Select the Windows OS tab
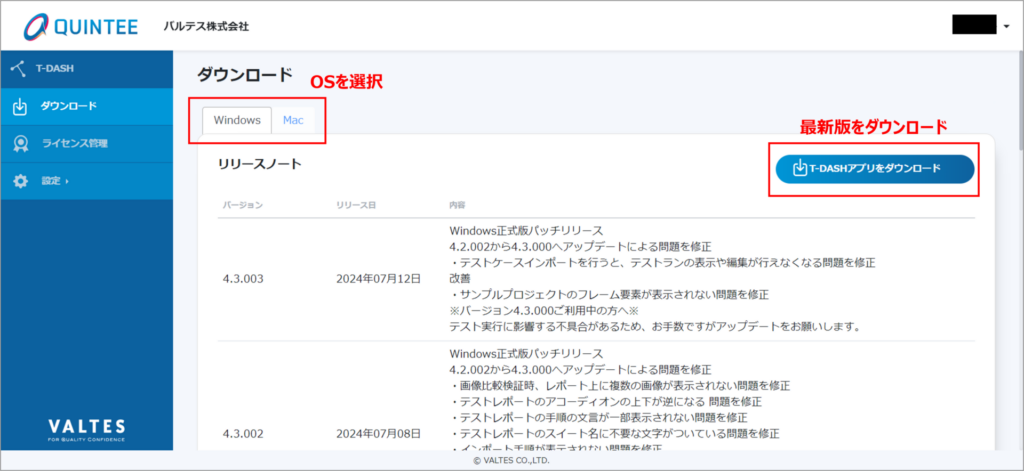This screenshot has width=1024, height=471. click(x=237, y=120)
